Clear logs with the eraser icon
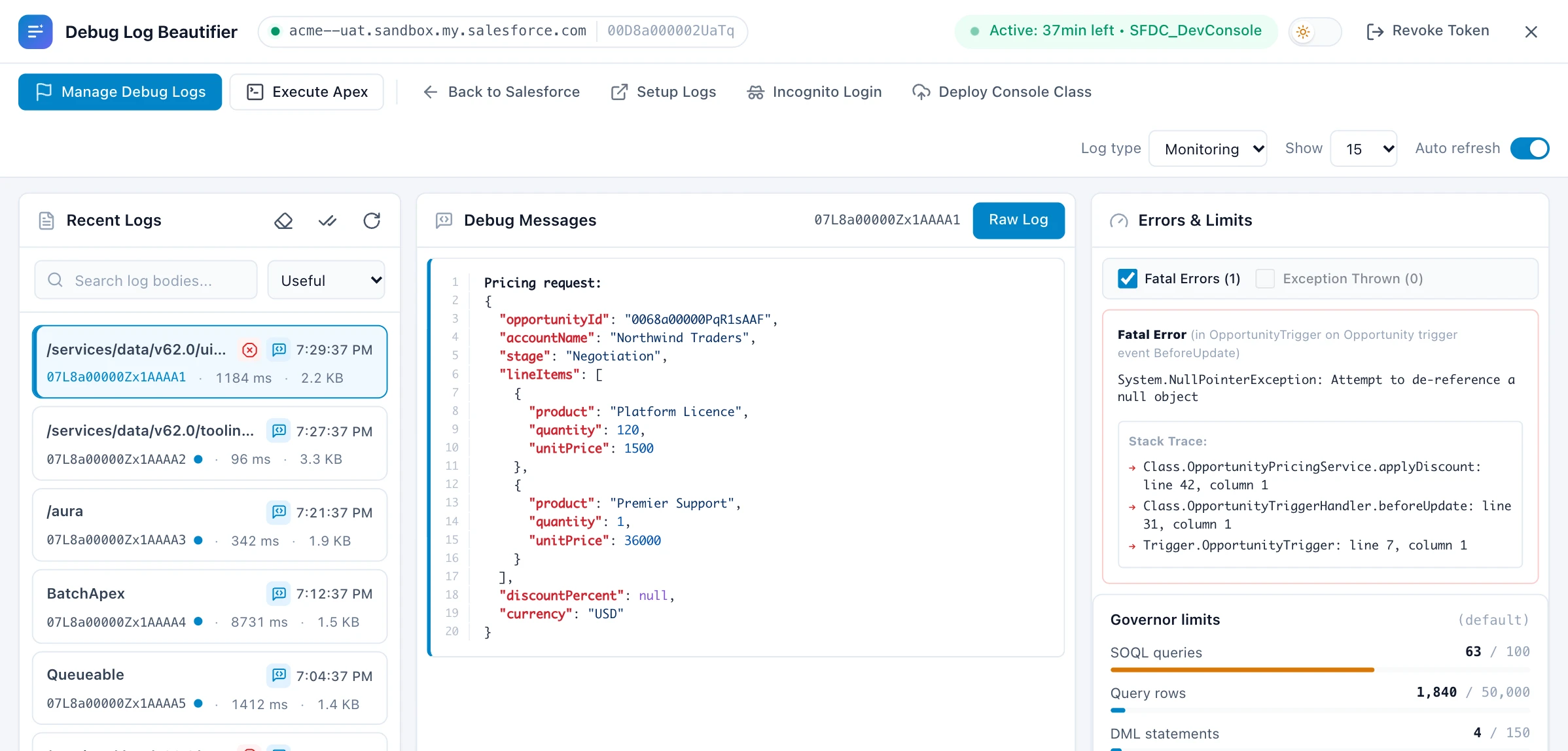Image resolution: width=1568 pixels, height=751 pixels. coord(283,221)
